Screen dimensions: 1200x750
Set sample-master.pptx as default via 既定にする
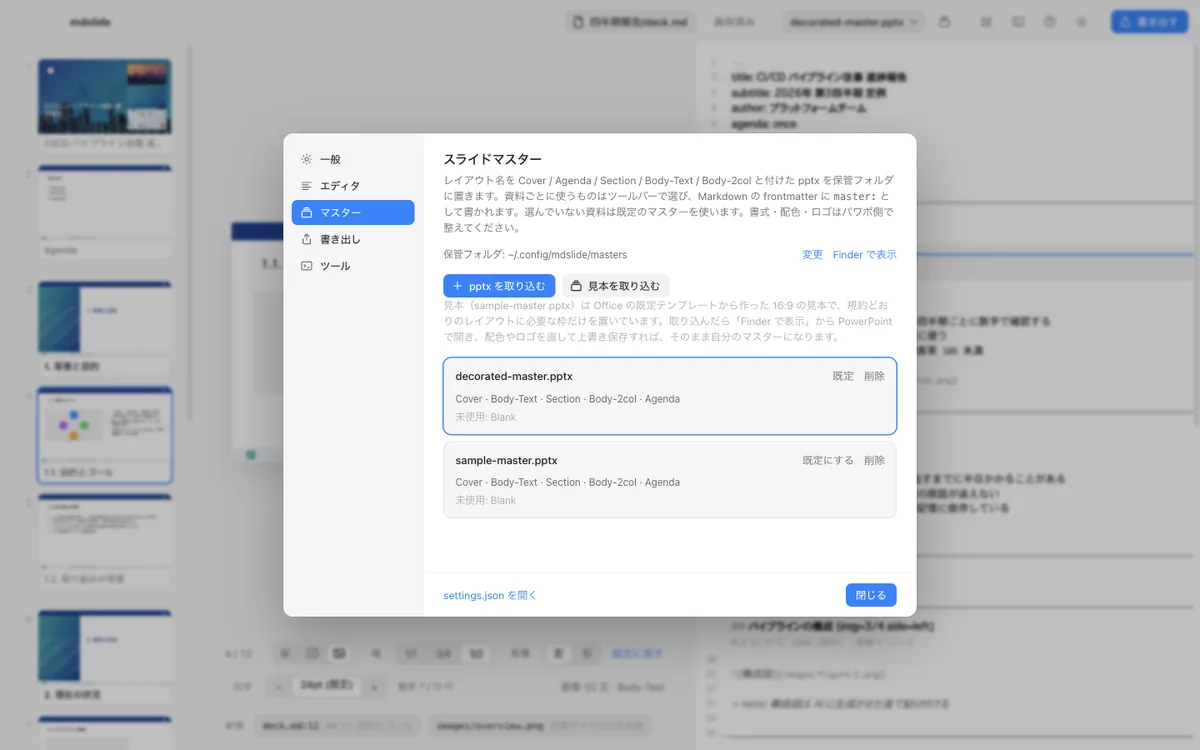pyautogui.click(x=828, y=461)
